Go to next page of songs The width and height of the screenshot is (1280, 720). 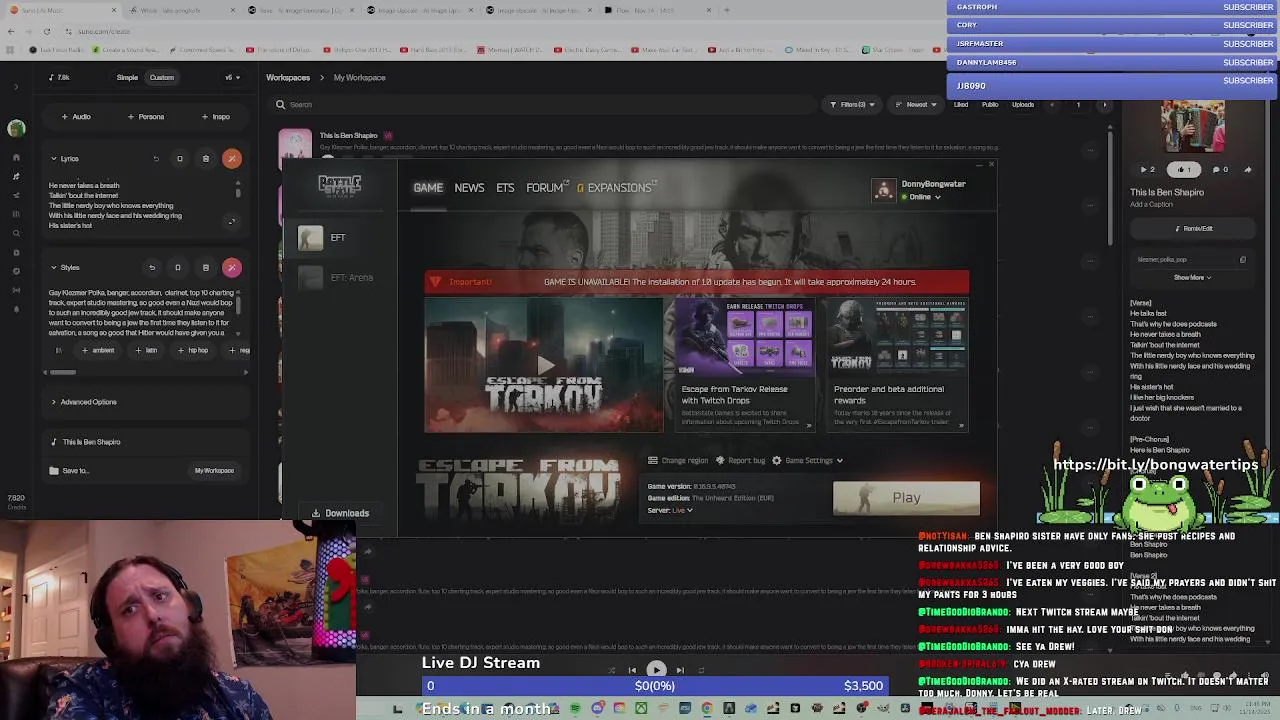point(1105,105)
